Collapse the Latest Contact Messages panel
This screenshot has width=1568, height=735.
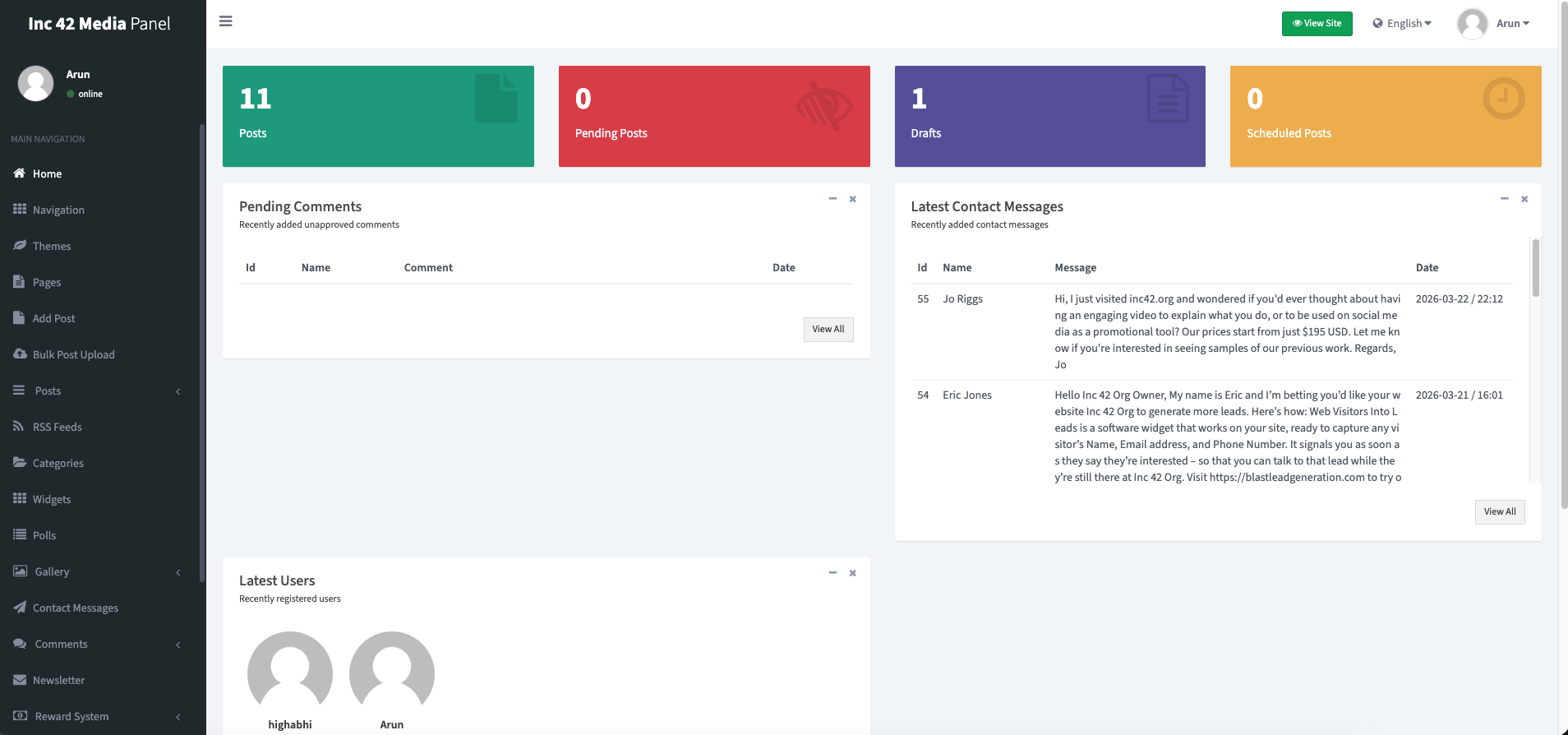[1504, 199]
